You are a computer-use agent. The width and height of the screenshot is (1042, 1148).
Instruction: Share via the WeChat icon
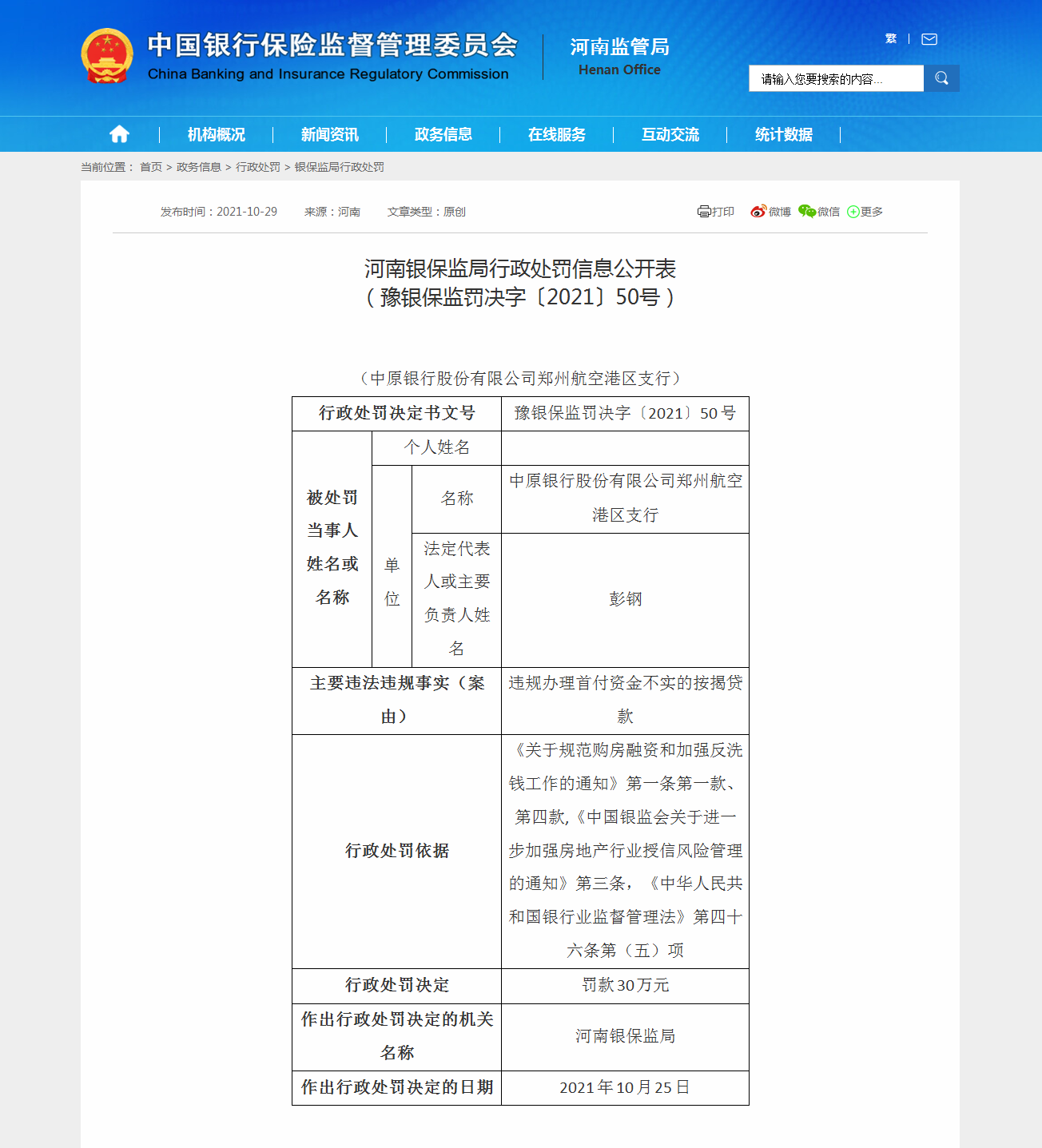coord(807,212)
